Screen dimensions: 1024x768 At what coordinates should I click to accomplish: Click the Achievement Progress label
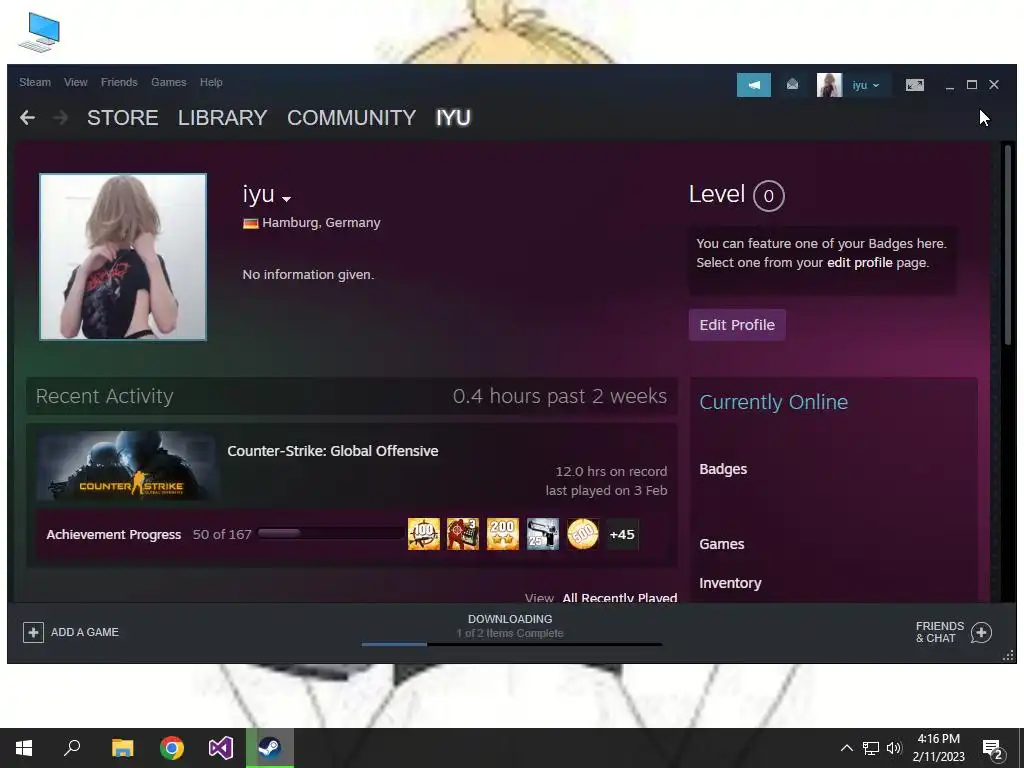114,534
